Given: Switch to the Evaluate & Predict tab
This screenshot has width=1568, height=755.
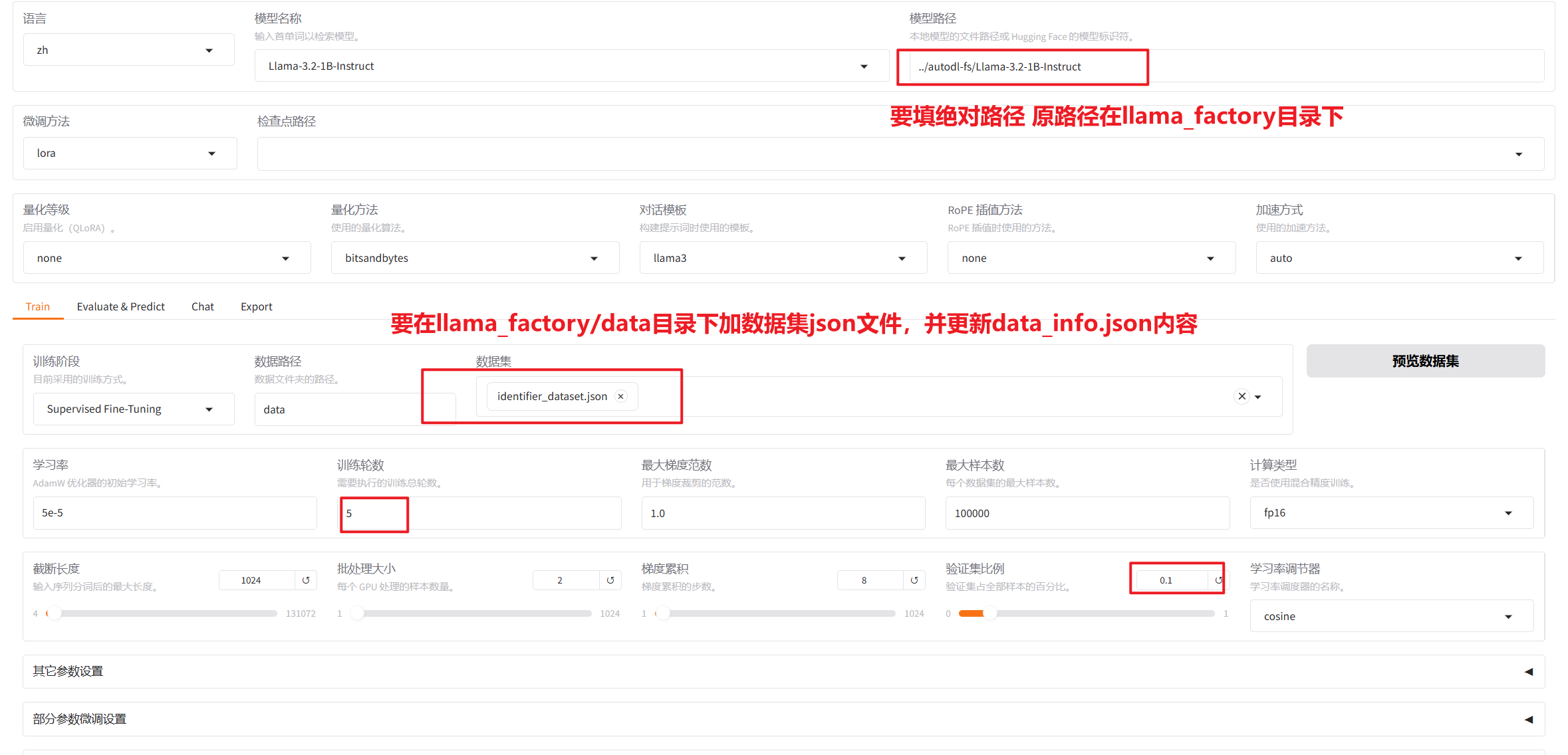Looking at the screenshot, I should 120,306.
